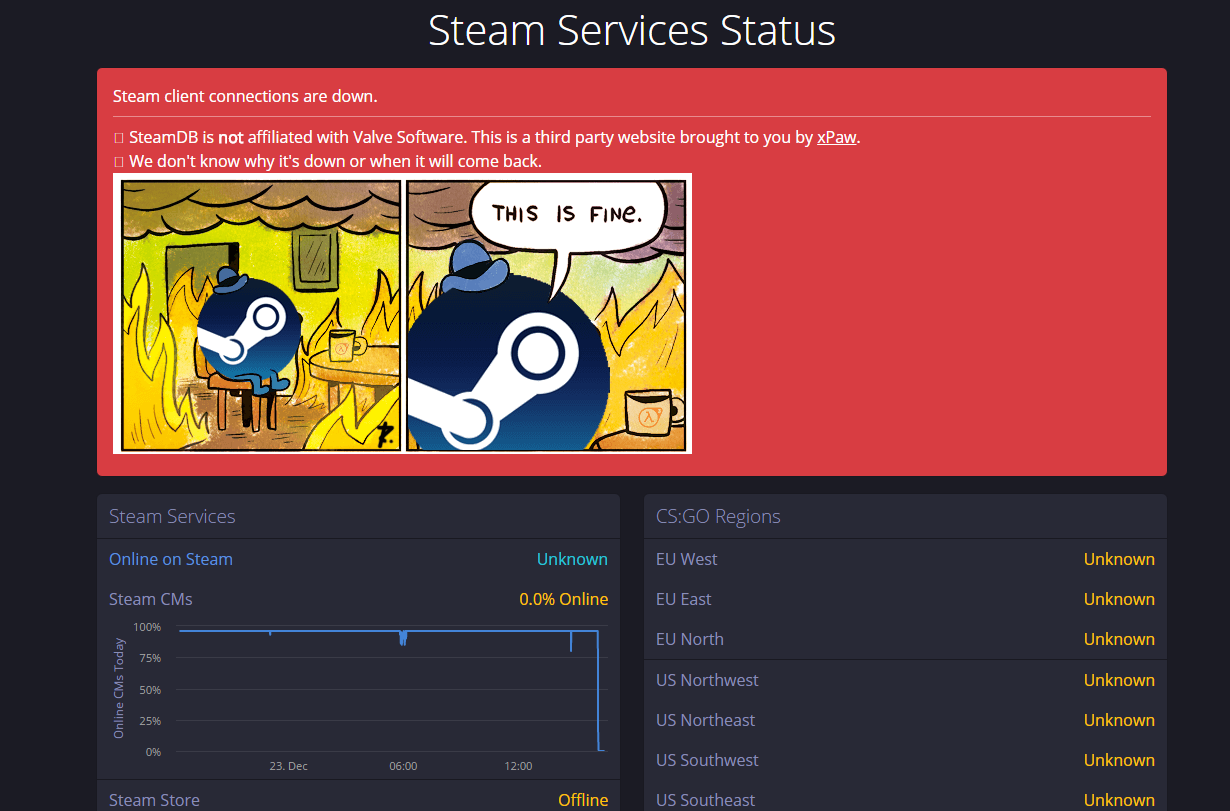Click the 23. Dec marker on the chart

[x=289, y=766]
